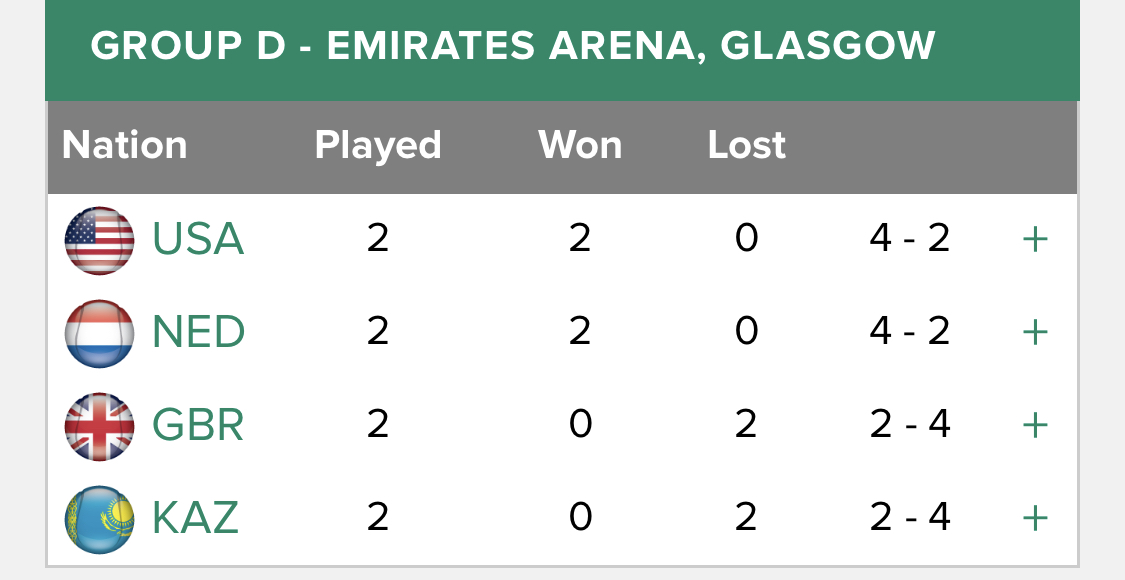
Task: Click the Netherlands flag icon
Action: 99,334
